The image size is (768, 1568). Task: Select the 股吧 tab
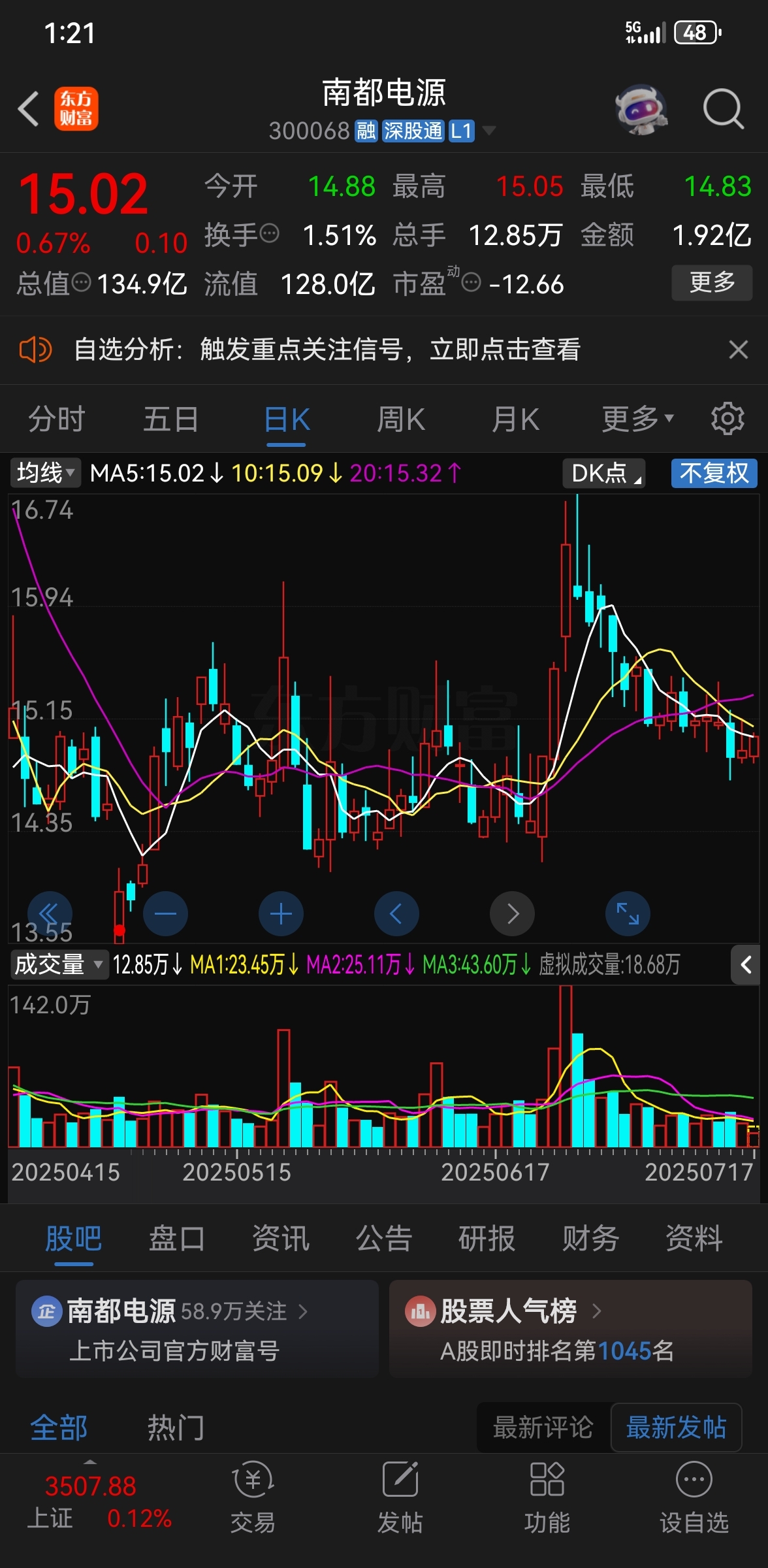click(73, 1238)
